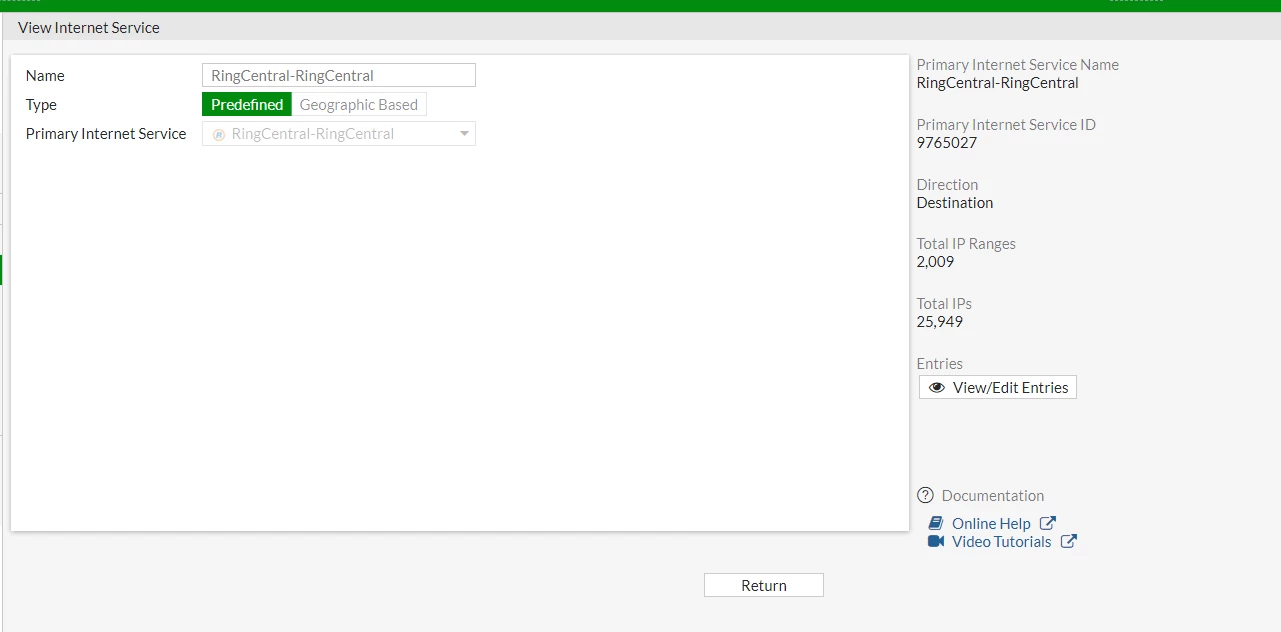Viewport: 1281px width, 632px height.
Task: Click the RingCentral-RingCentral name in the side panel
Action: pyautogui.click(x=998, y=83)
